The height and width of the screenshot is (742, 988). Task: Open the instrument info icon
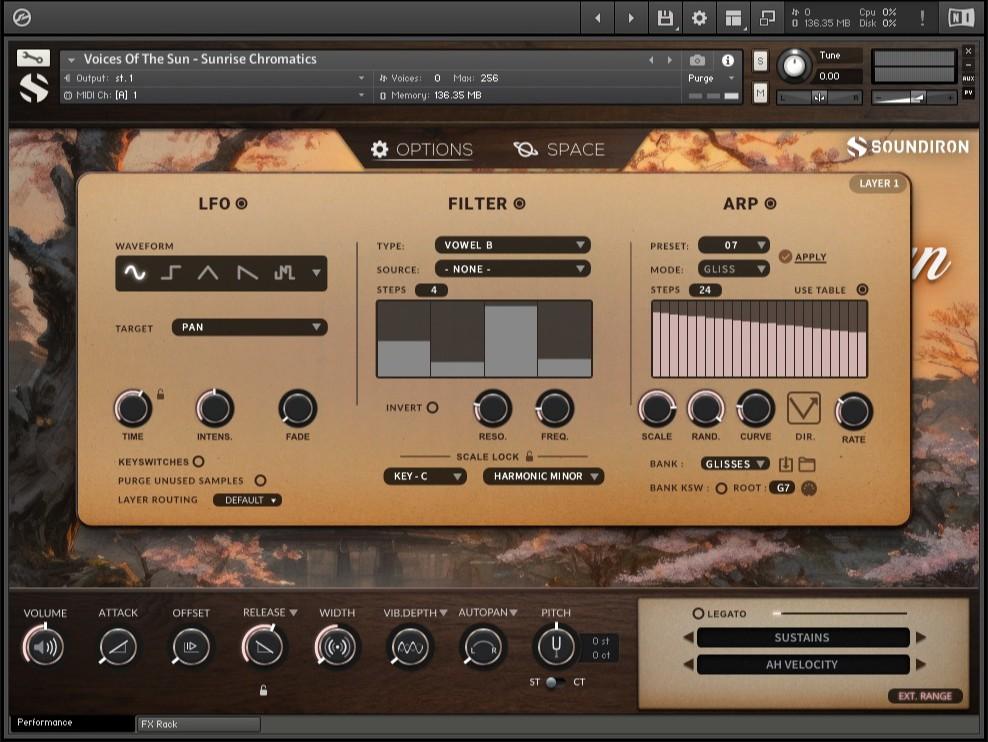[729, 60]
